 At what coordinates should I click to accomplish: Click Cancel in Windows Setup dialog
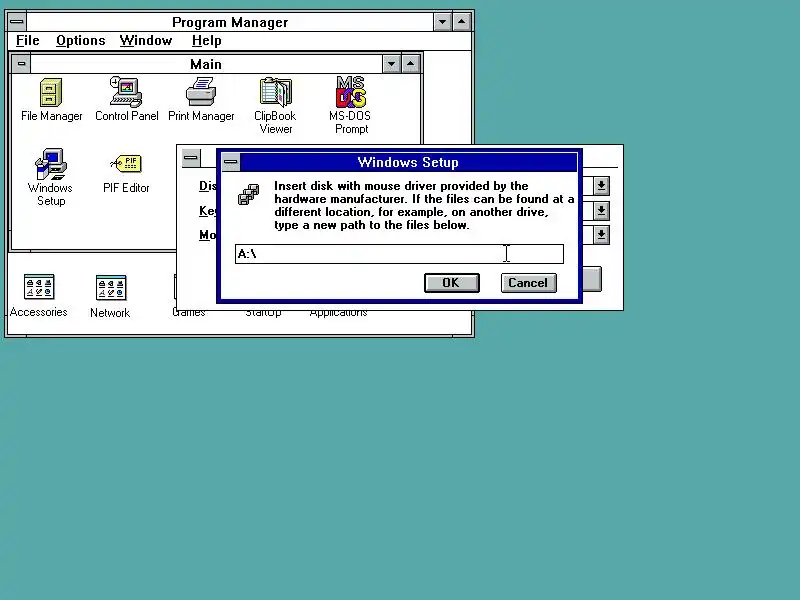tap(529, 283)
